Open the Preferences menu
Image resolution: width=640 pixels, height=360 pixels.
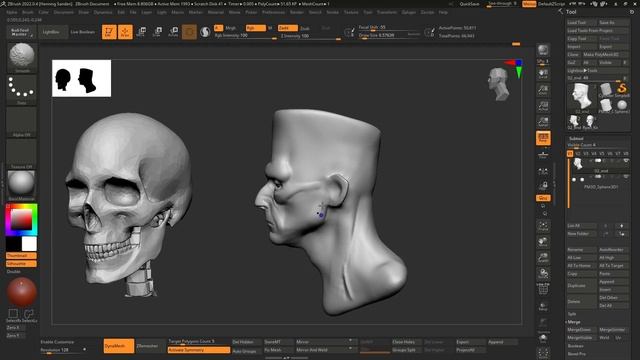pyautogui.click(x=273, y=12)
